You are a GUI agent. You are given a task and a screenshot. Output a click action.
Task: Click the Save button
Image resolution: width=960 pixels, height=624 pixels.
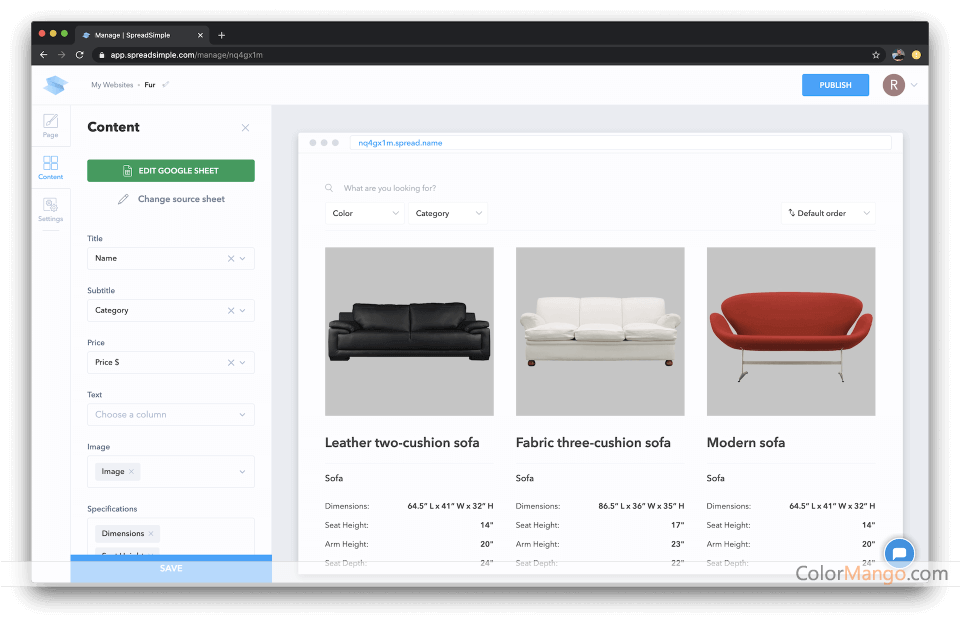(171, 568)
